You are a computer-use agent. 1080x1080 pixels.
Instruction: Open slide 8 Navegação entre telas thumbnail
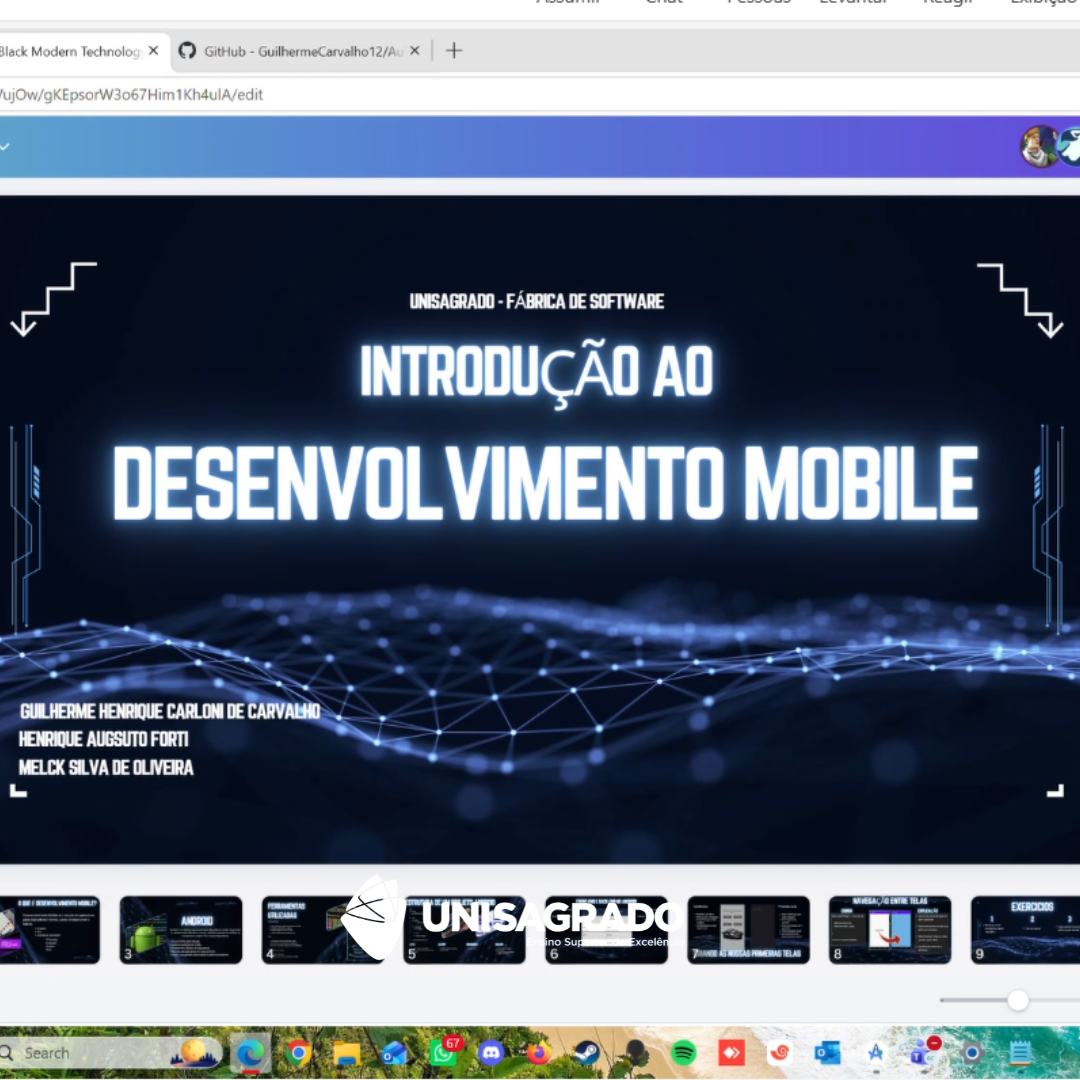click(x=890, y=930)
